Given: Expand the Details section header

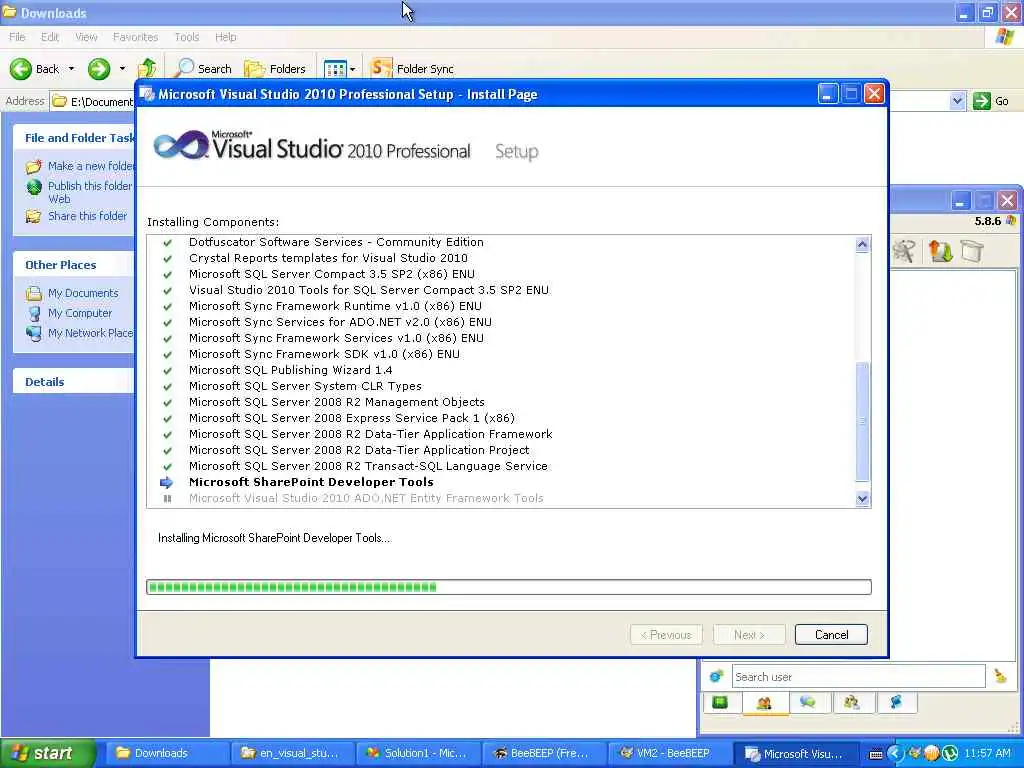Looking at the screenshot, I should [73, 381].
